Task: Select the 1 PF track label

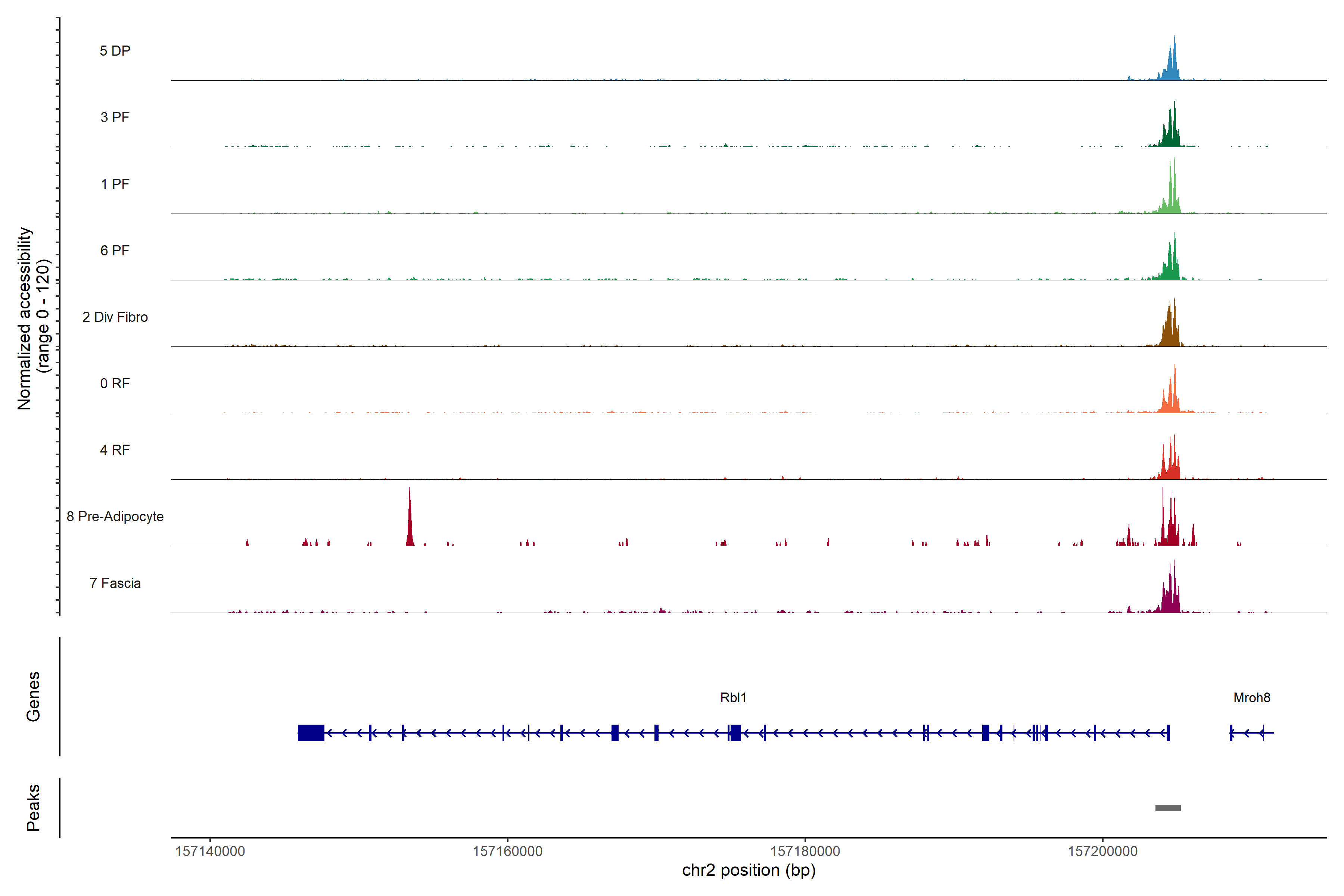Action: click(x=115, y=184)
